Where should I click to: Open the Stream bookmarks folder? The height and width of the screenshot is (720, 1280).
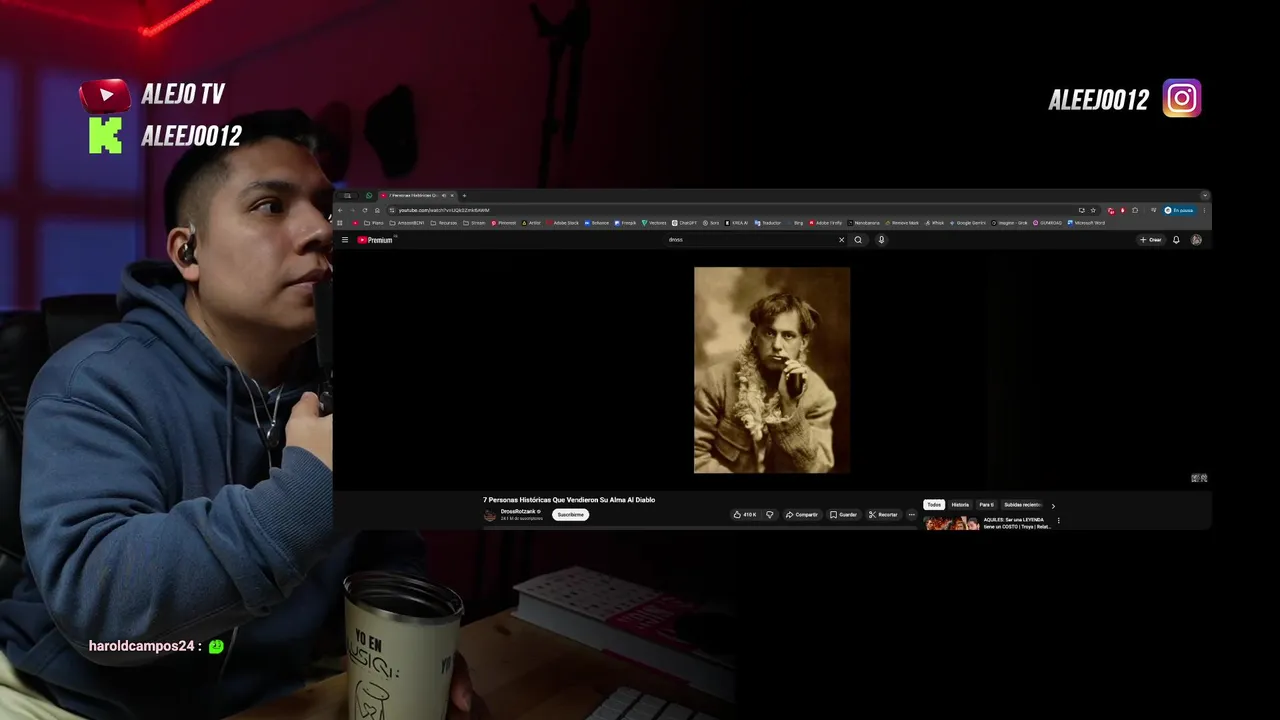pos(474,223)
